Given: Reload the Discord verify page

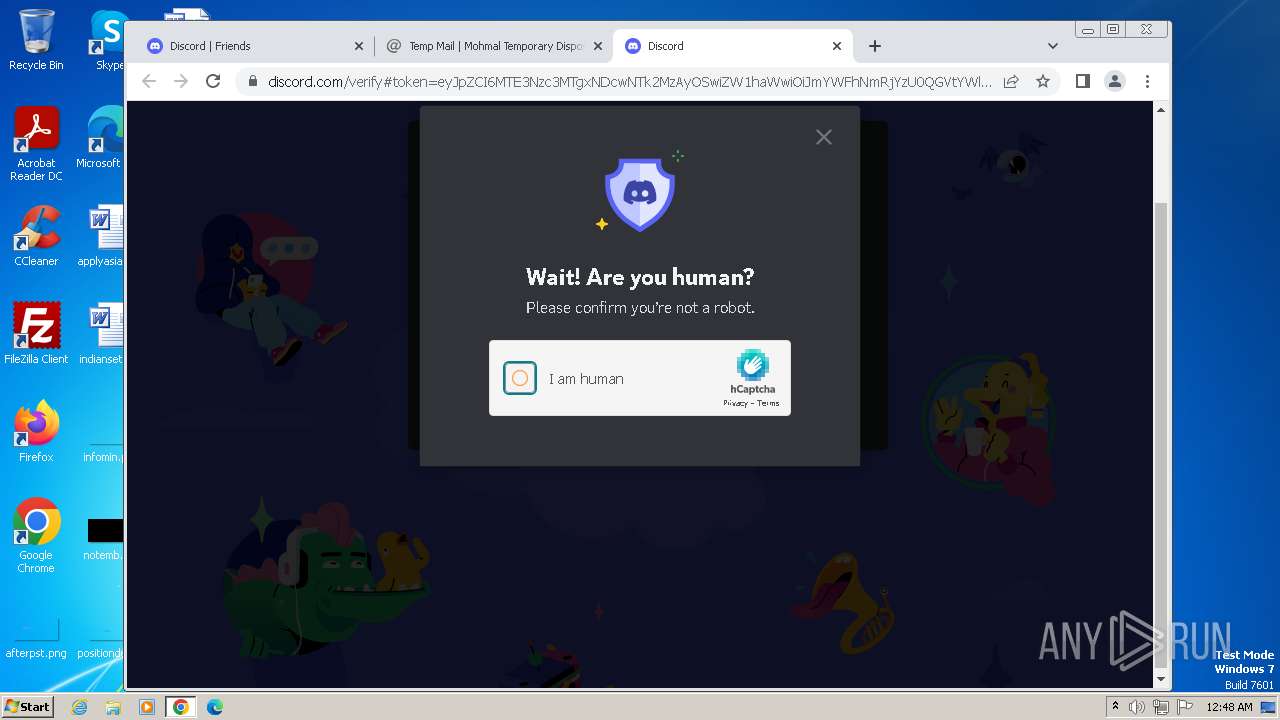Looking at the screenshot, I should [x=213, y=81].
